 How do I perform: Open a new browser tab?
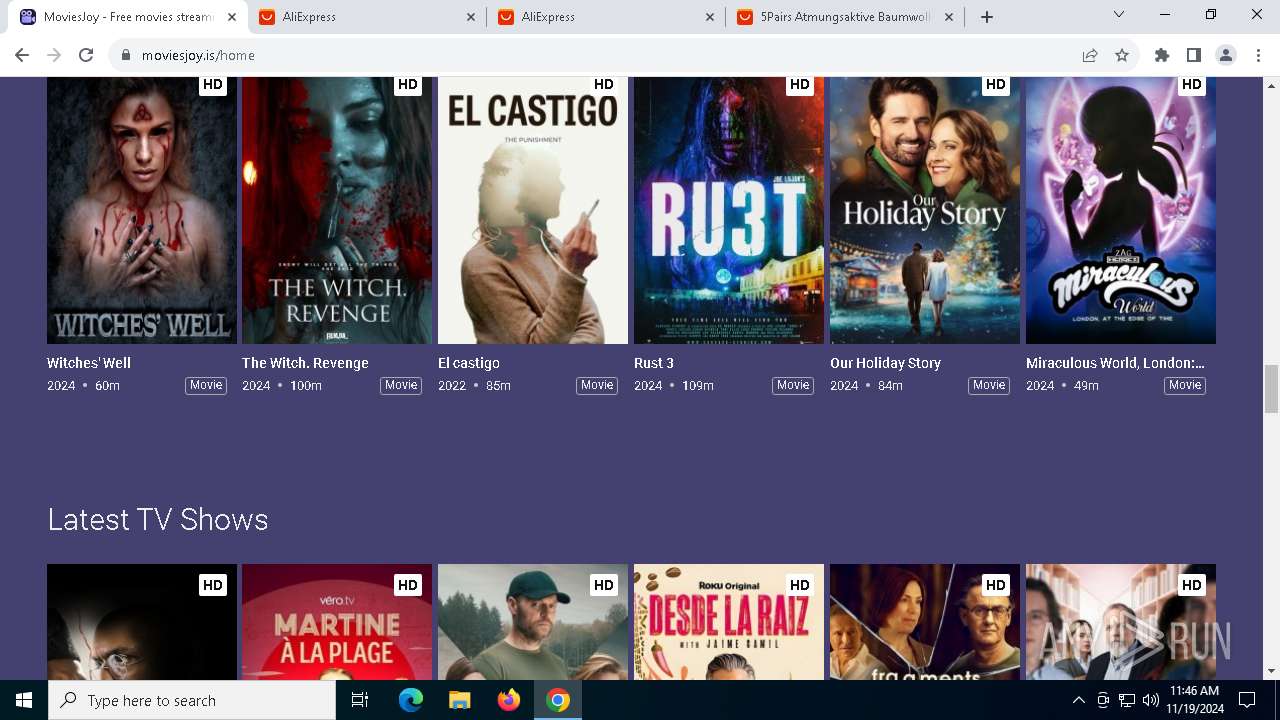987,17
